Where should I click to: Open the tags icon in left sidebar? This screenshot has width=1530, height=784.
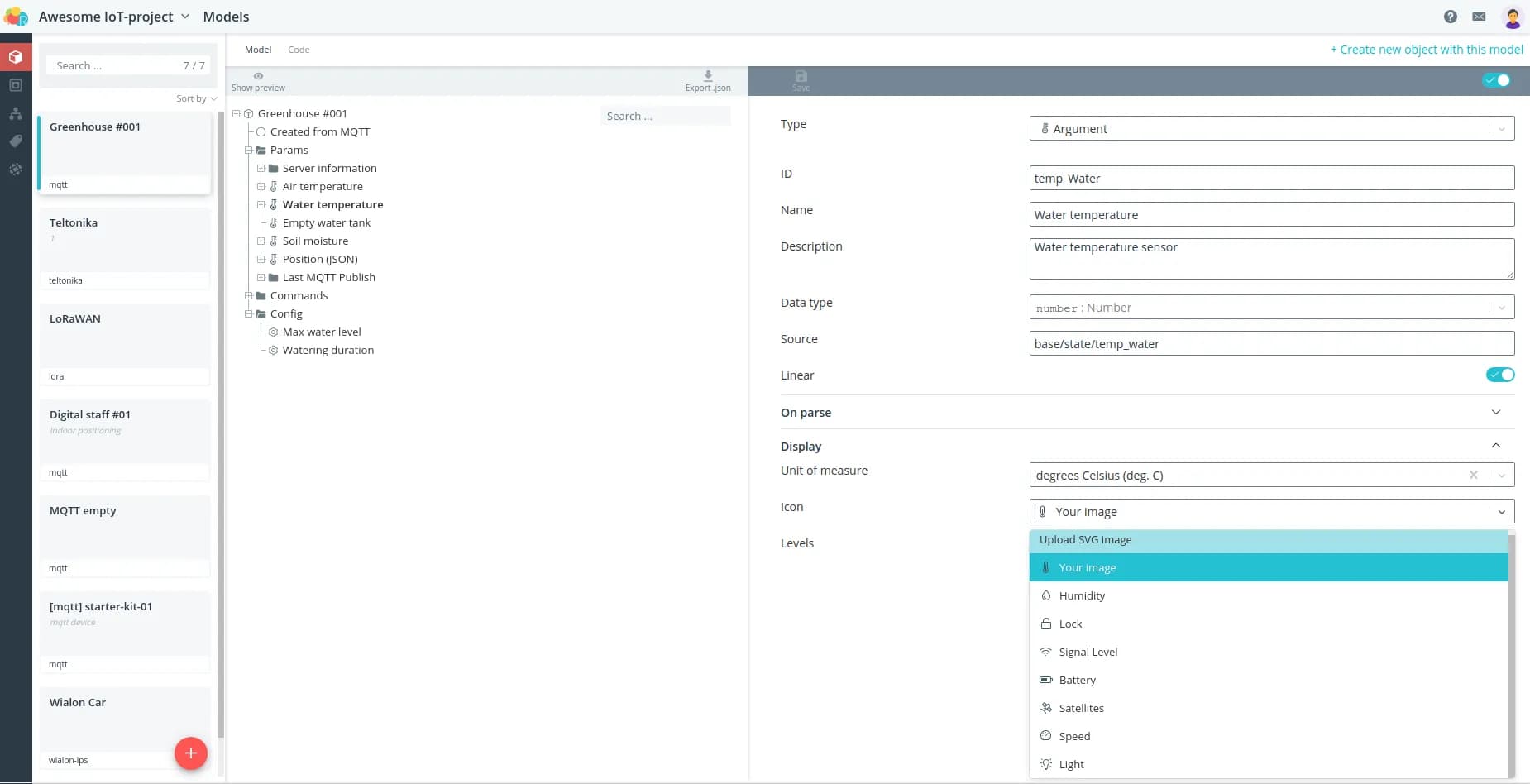(x=16, y=141)
